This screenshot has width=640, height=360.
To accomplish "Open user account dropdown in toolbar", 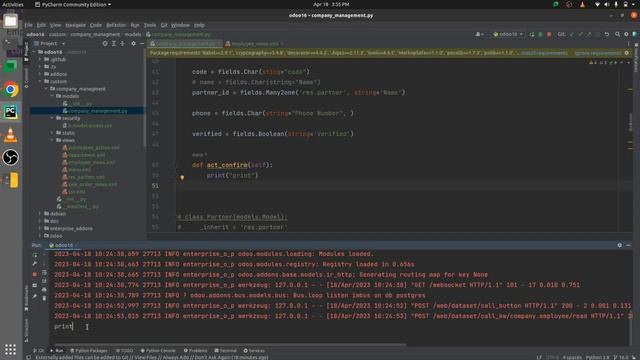I will (480, 34).
